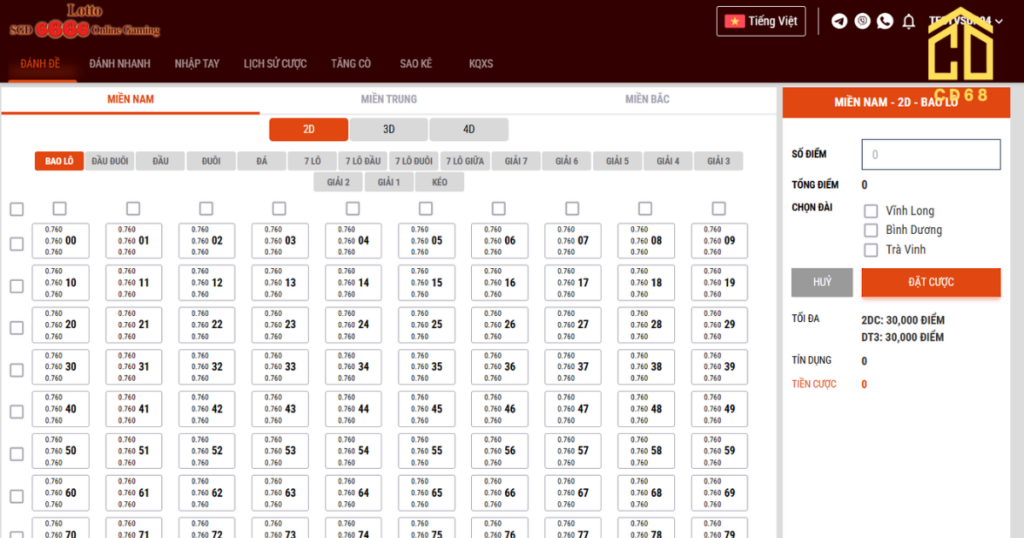Tick the Bình Dương station checkbox
The image size is (1024, 538).
point(871,230)
